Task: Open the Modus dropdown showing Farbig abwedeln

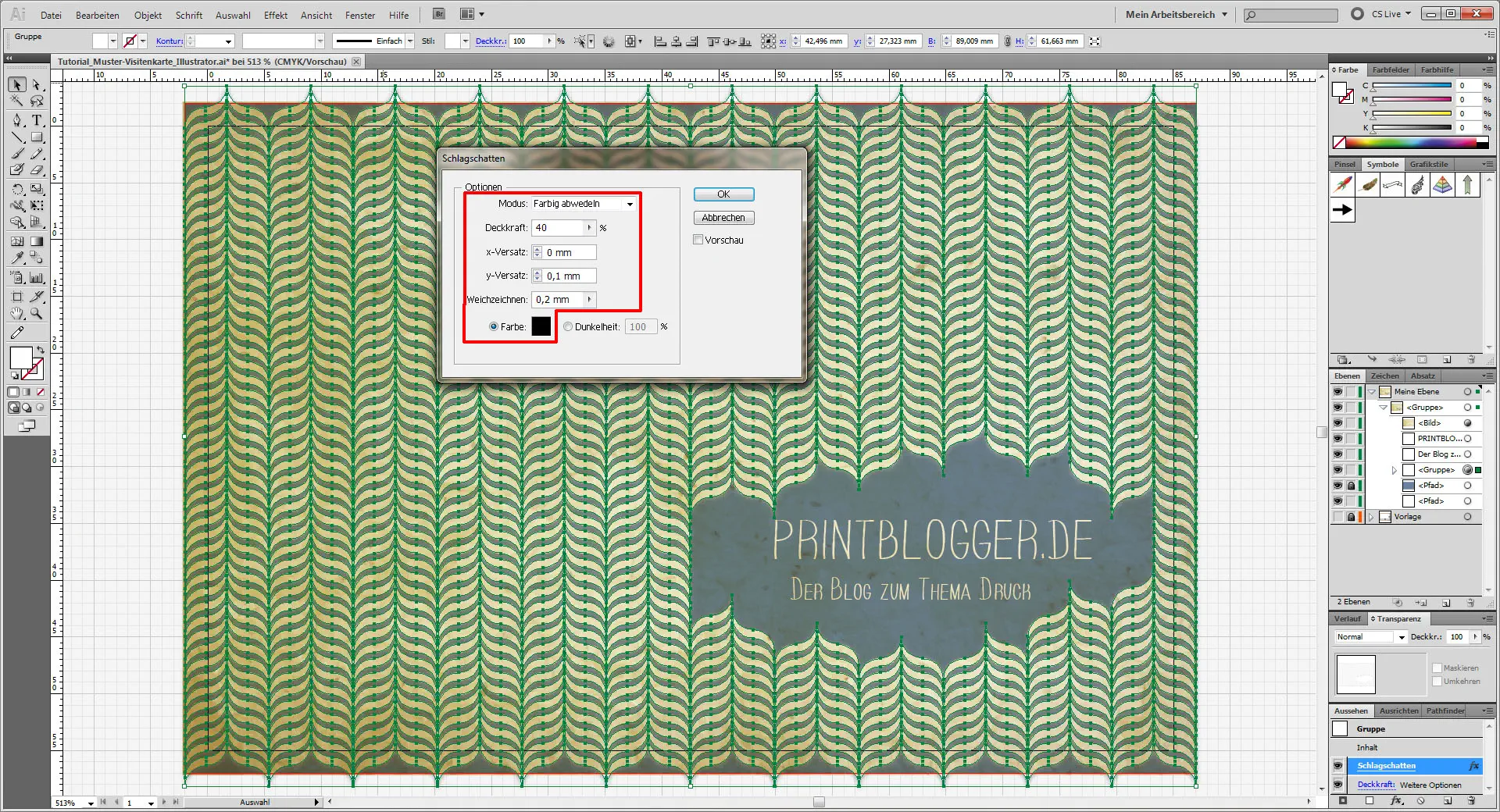Action: click(x=630, y=204)
